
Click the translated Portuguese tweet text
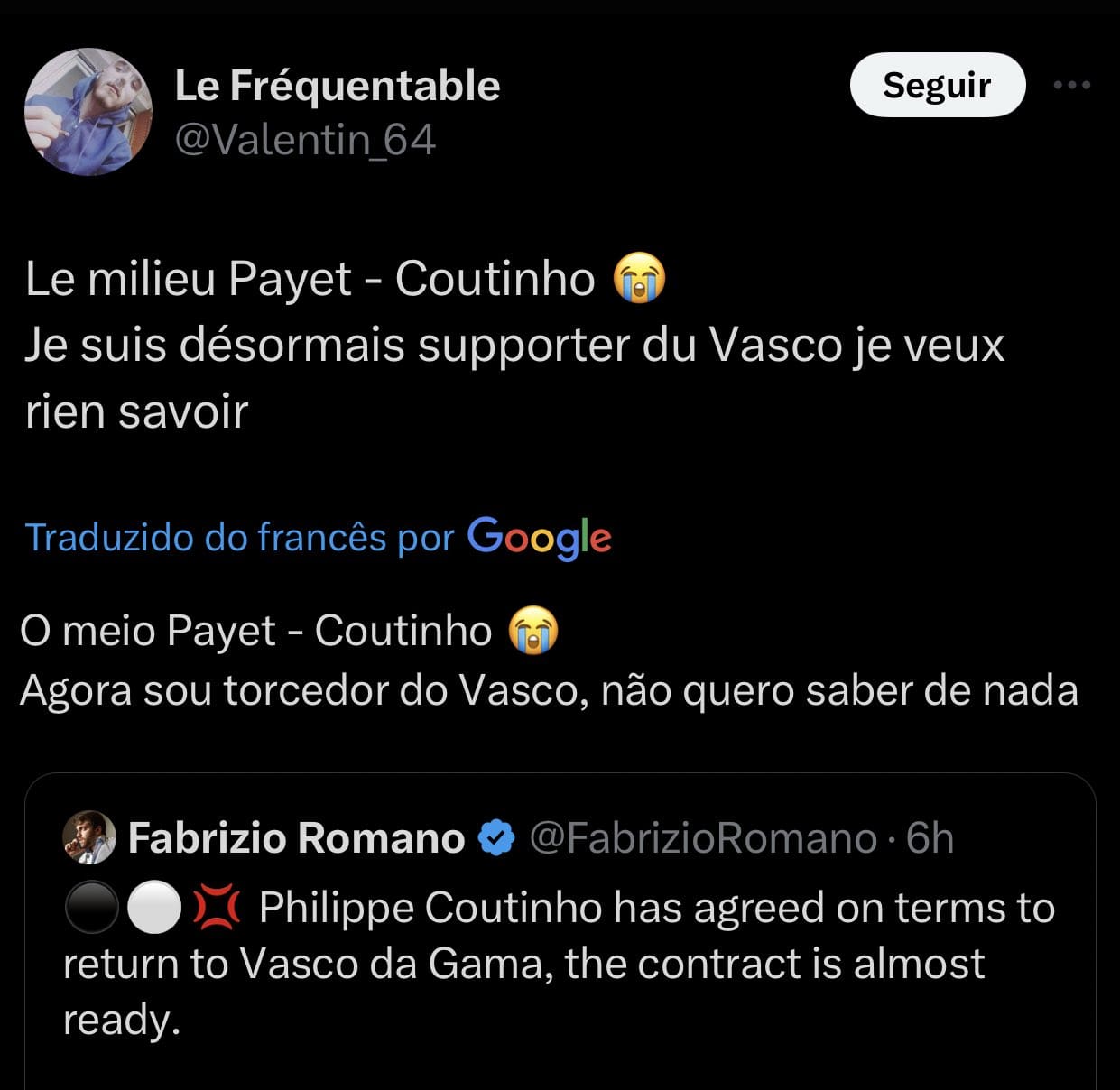click(x=549, y=691)
